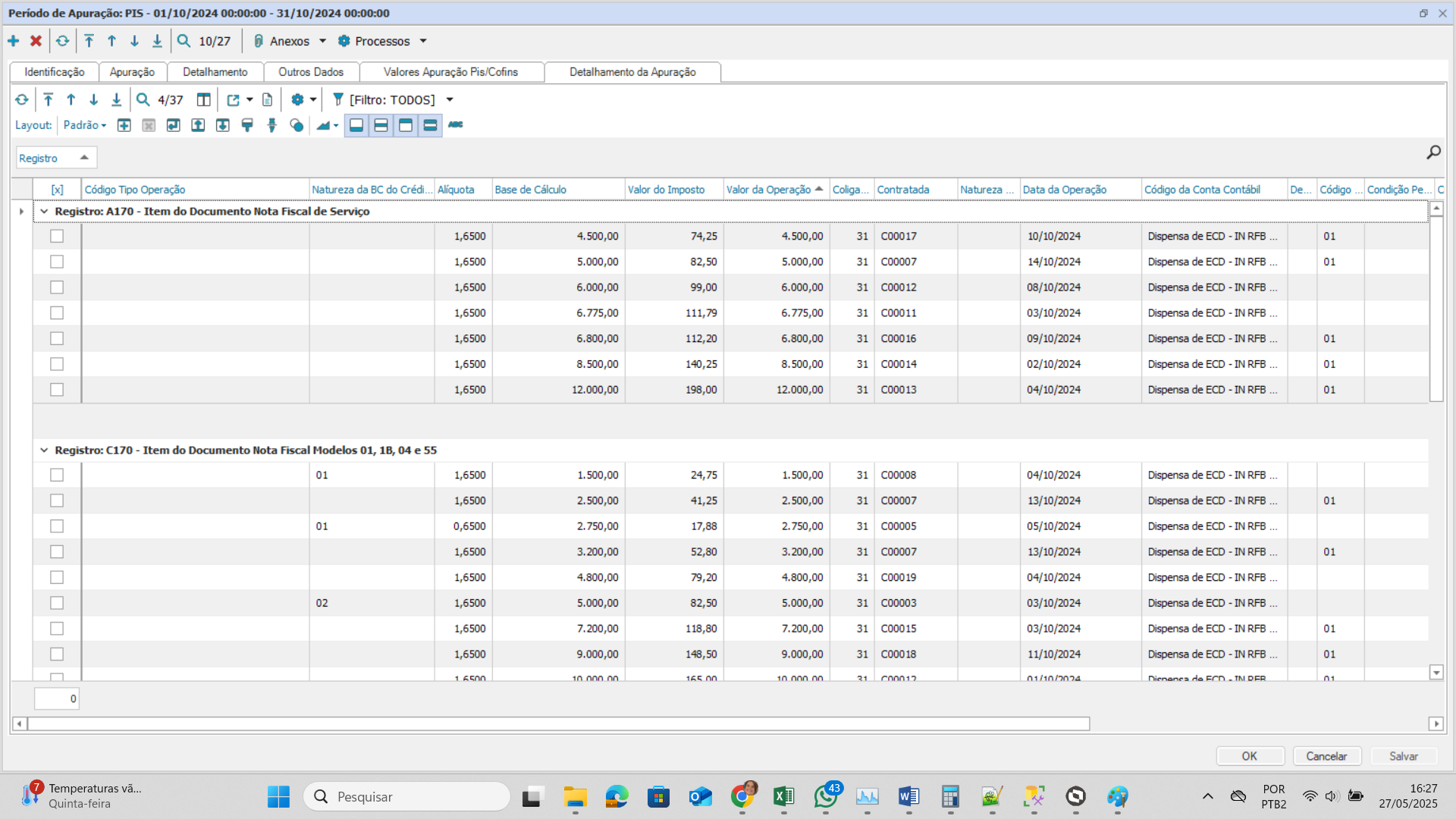Click the horizontal scrollbar below the grid
Image resolution: width=1456 pixels, height=819 pixels.
558,723
